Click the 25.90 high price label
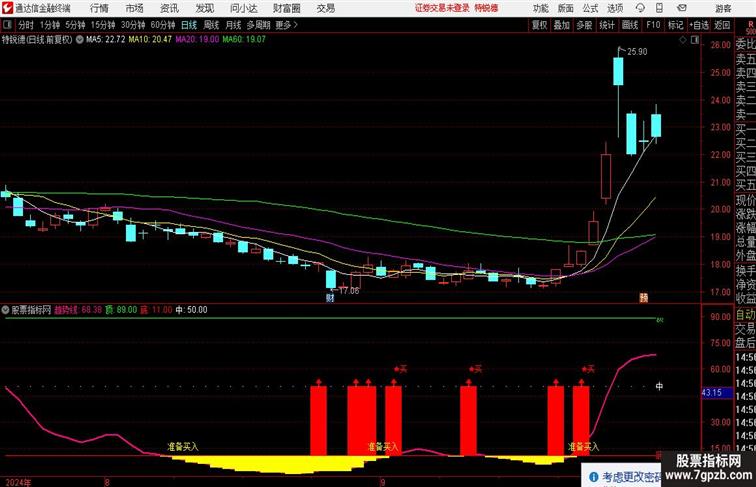The image size is (756, 487). point(637,52)
